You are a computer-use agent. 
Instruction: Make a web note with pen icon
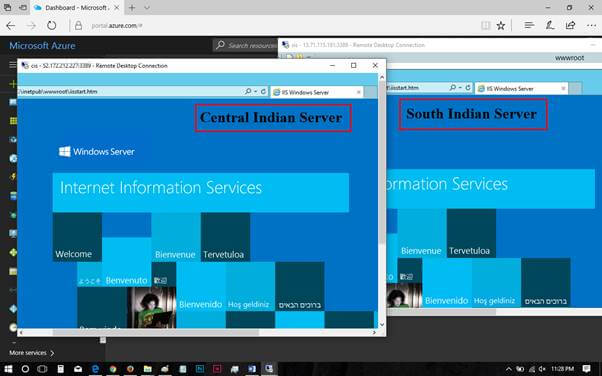550,25
